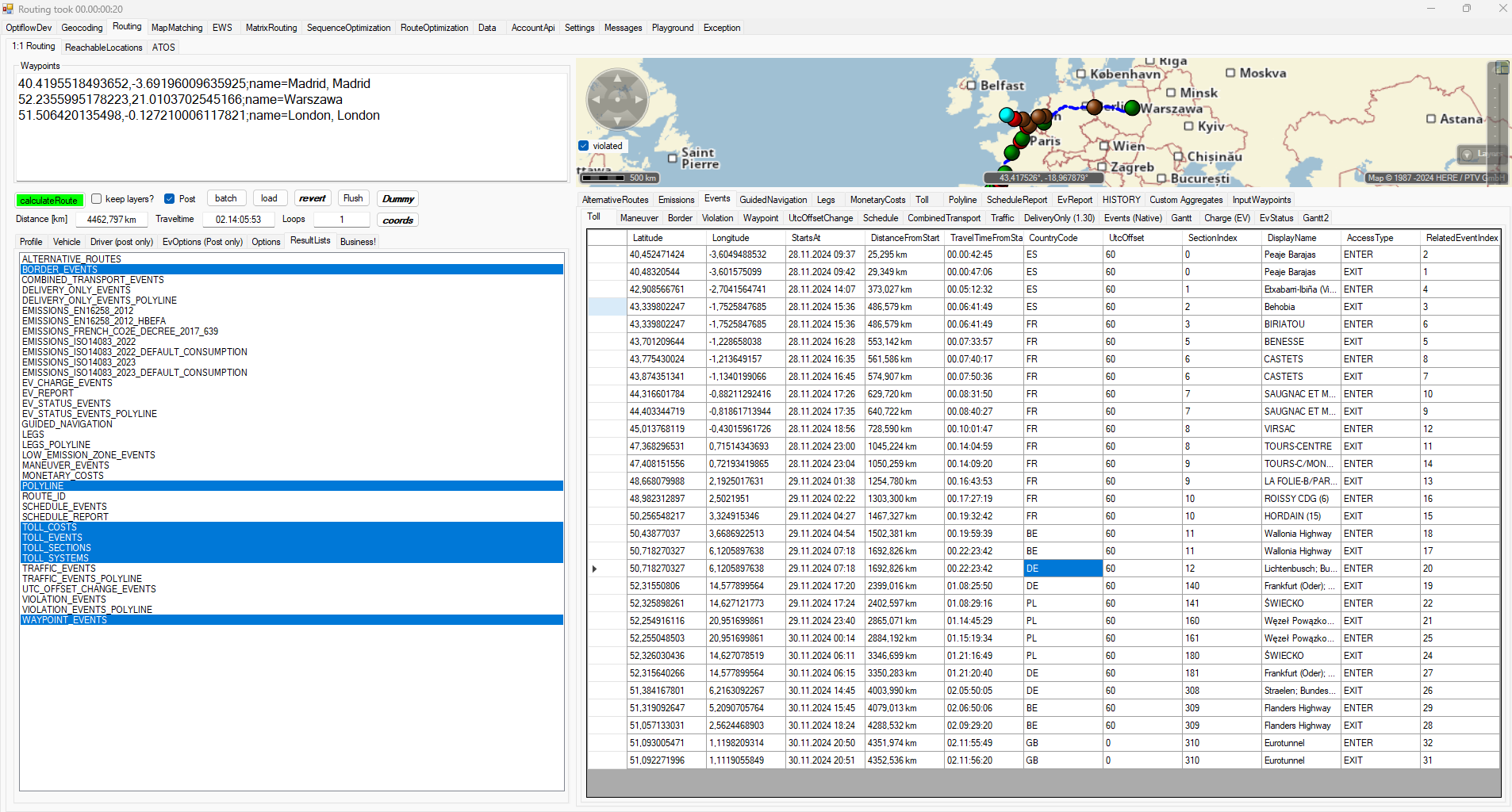Switch to the ReachableLocations tab

point(103,48)
